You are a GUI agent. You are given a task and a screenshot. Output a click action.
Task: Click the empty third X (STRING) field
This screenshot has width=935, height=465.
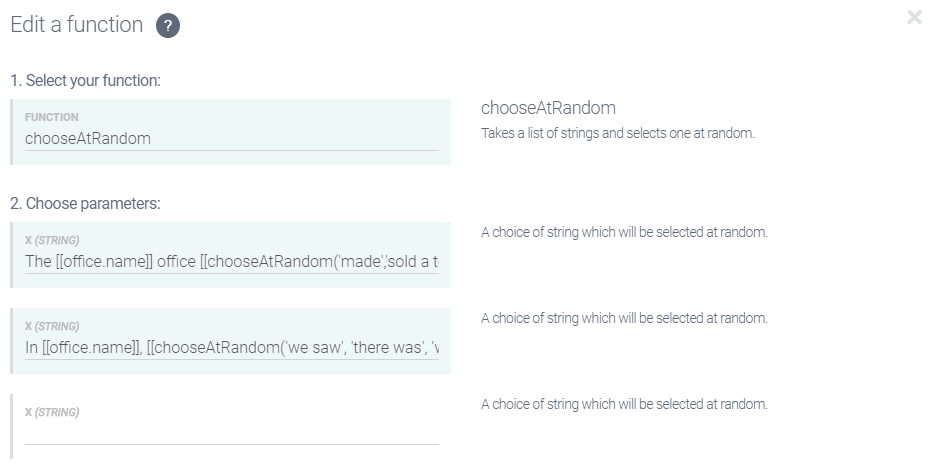pos(231,432)
